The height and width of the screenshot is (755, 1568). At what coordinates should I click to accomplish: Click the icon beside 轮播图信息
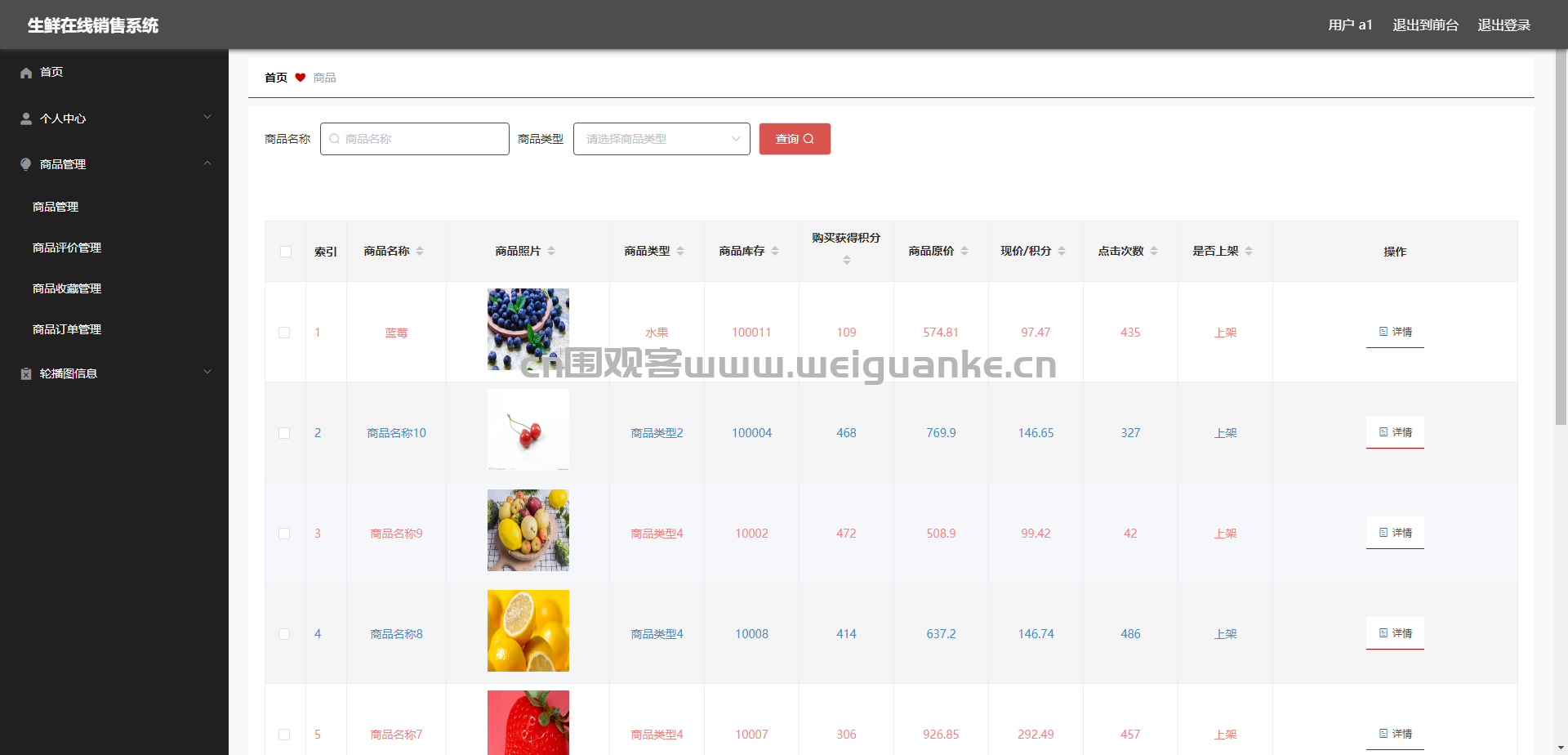(x=26, y=373)
